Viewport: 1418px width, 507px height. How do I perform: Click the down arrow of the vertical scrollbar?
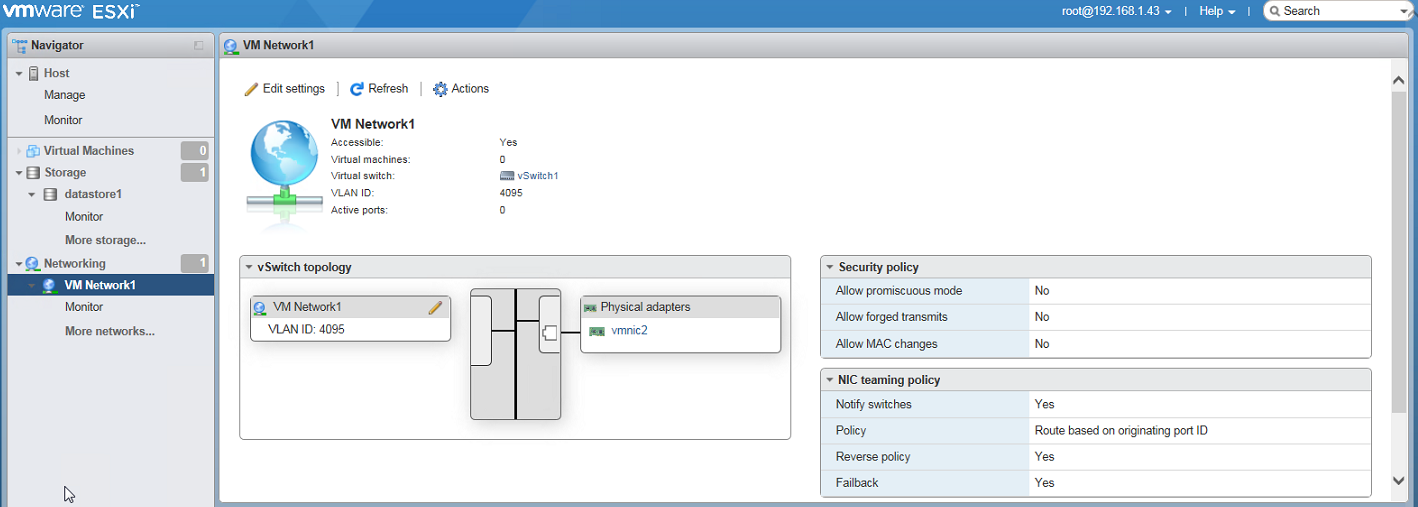1399,481
